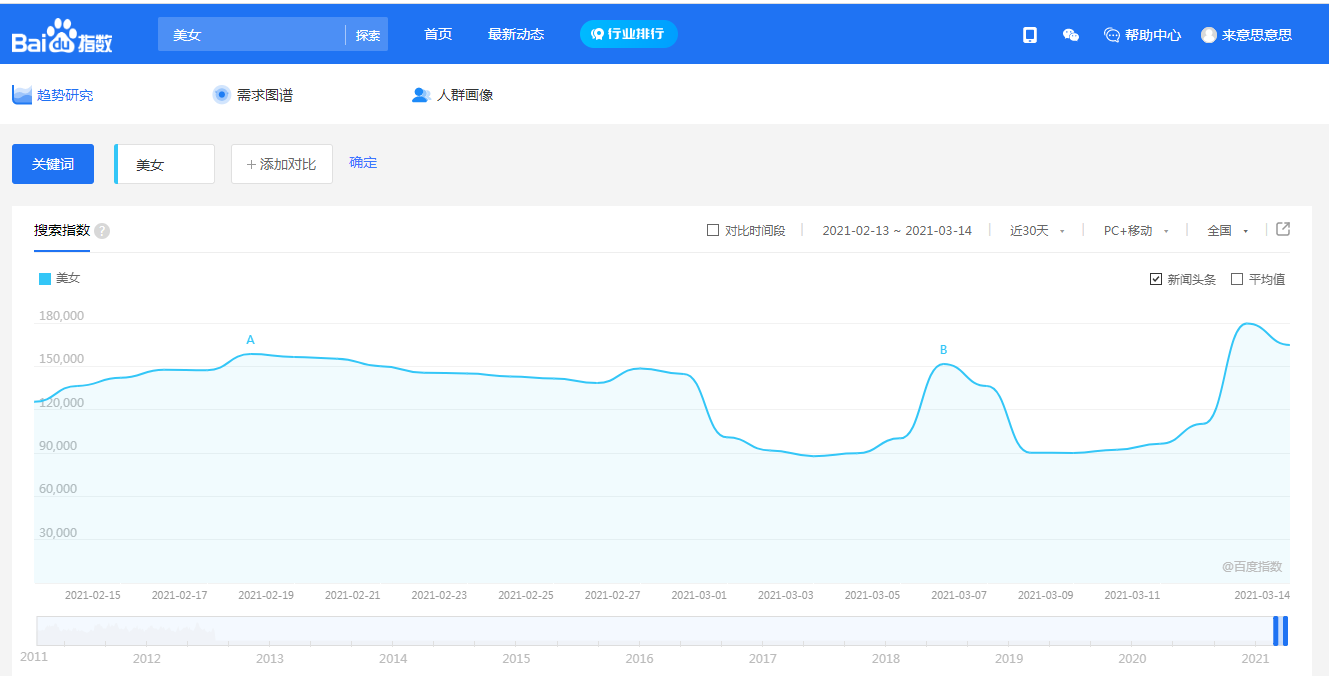Image resolution: width=1329 pixels, height=676 pixels.
Task: Open the WeChat icon in header
Action: point(1071,35)
